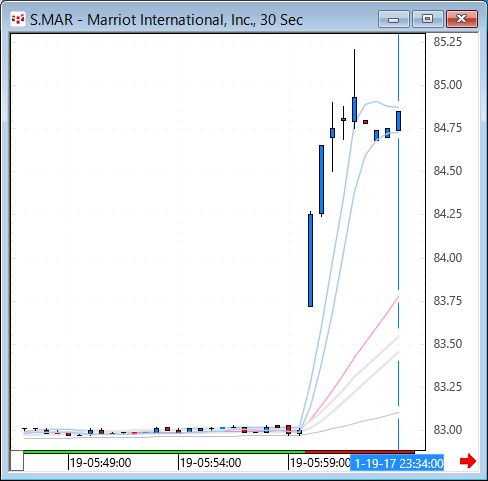Maximize the S.MAR chart window
488x481 pixels.
coord(428,19)
